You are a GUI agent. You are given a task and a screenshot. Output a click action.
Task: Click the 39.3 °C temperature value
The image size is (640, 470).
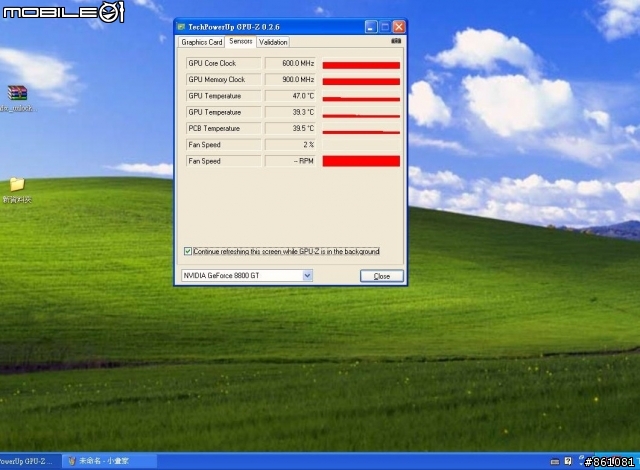tap(291, 112)
